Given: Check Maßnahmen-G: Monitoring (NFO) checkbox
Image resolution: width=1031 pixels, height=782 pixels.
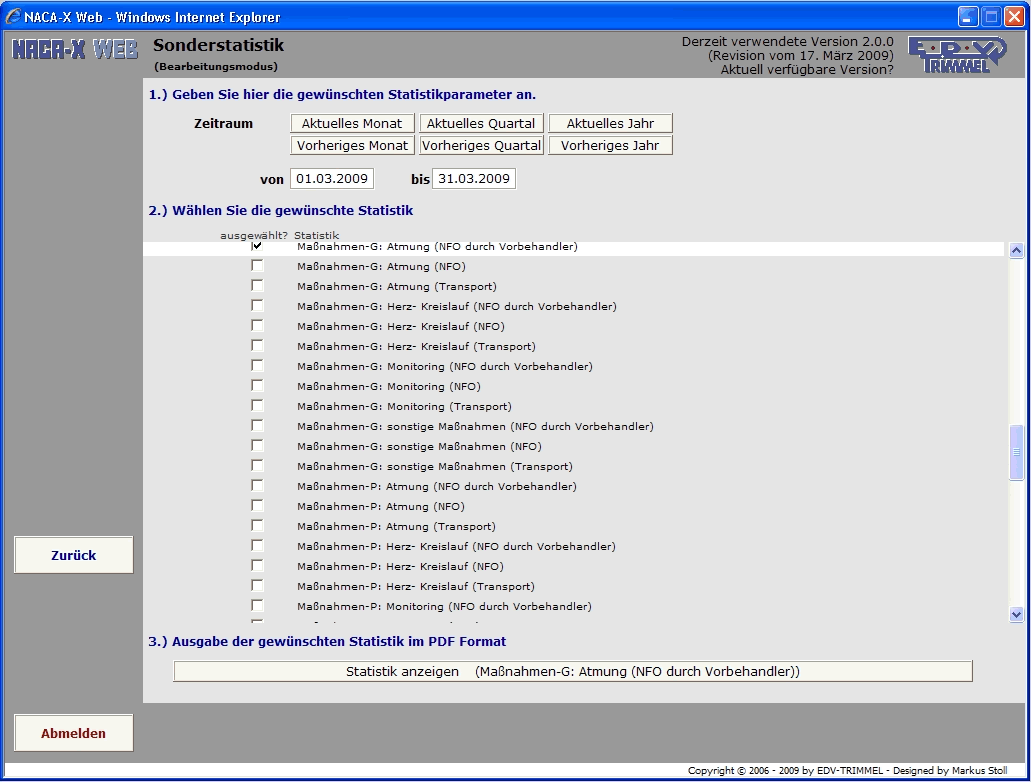Looking at the screenshot, I should 257,385.
